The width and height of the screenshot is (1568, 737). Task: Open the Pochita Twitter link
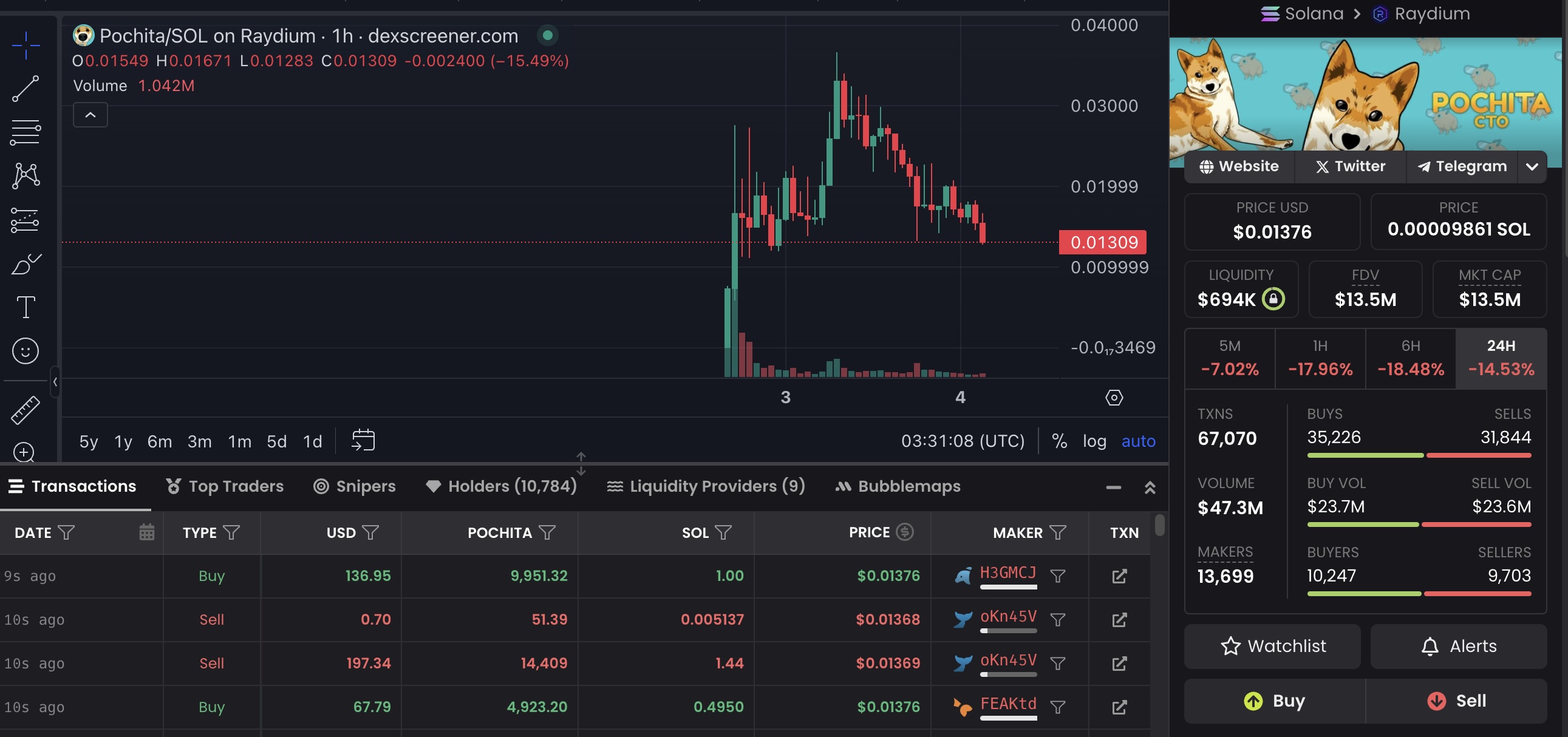[x=1349, y=166]
